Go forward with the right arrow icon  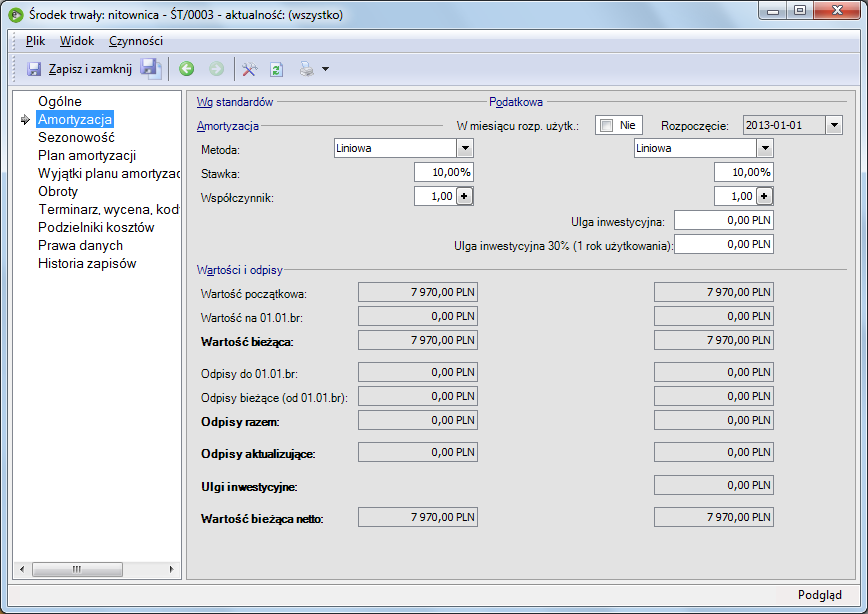216,69
